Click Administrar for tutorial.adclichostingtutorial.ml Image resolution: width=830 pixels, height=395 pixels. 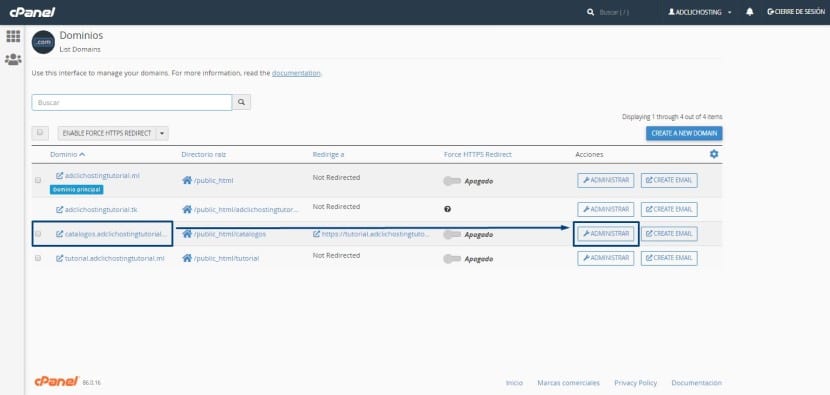(606, 258)
